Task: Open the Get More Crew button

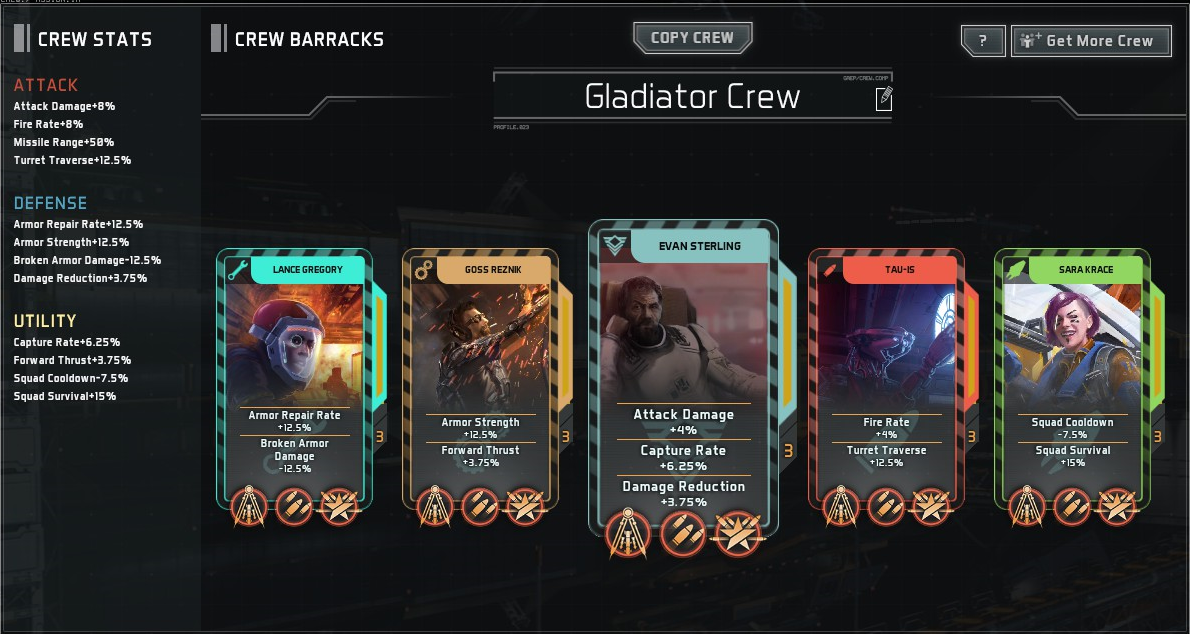Action: (x=1091, y=41)
